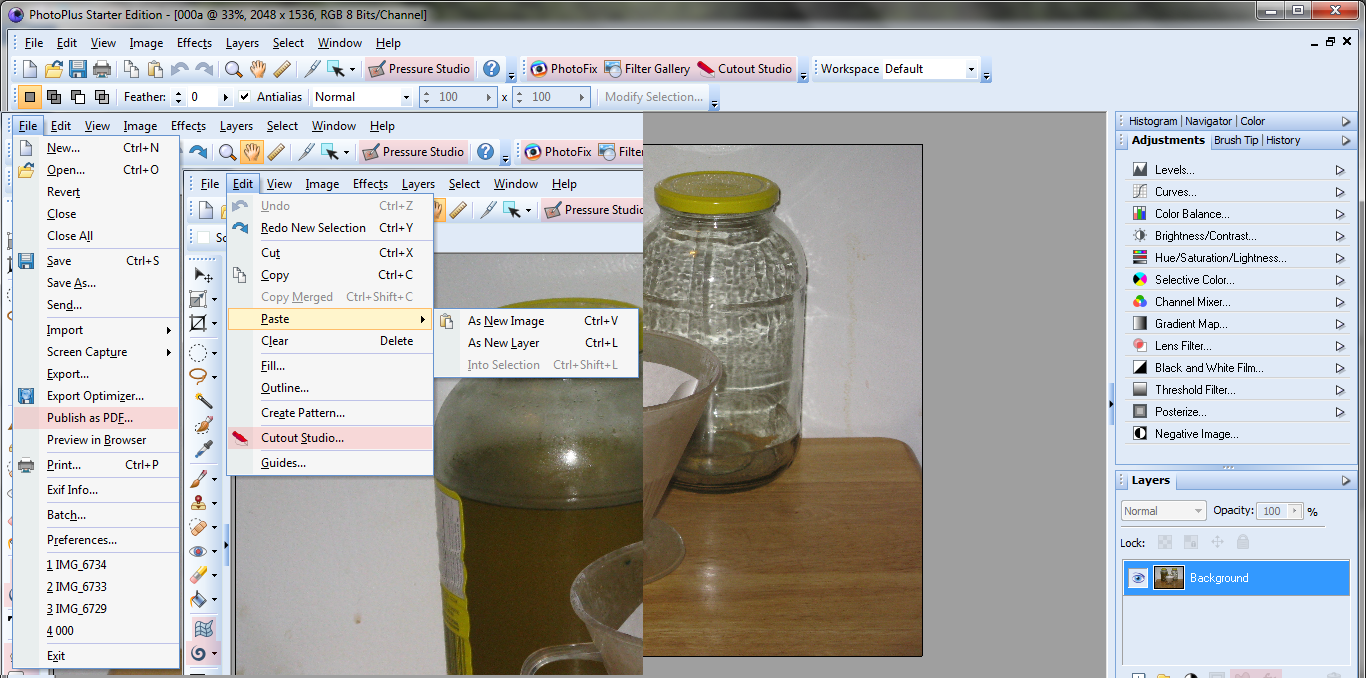Viewport: 1366px width, 678px height.
Task: Click the Color Balance adjustment icon
Action: coord(1140,214)
